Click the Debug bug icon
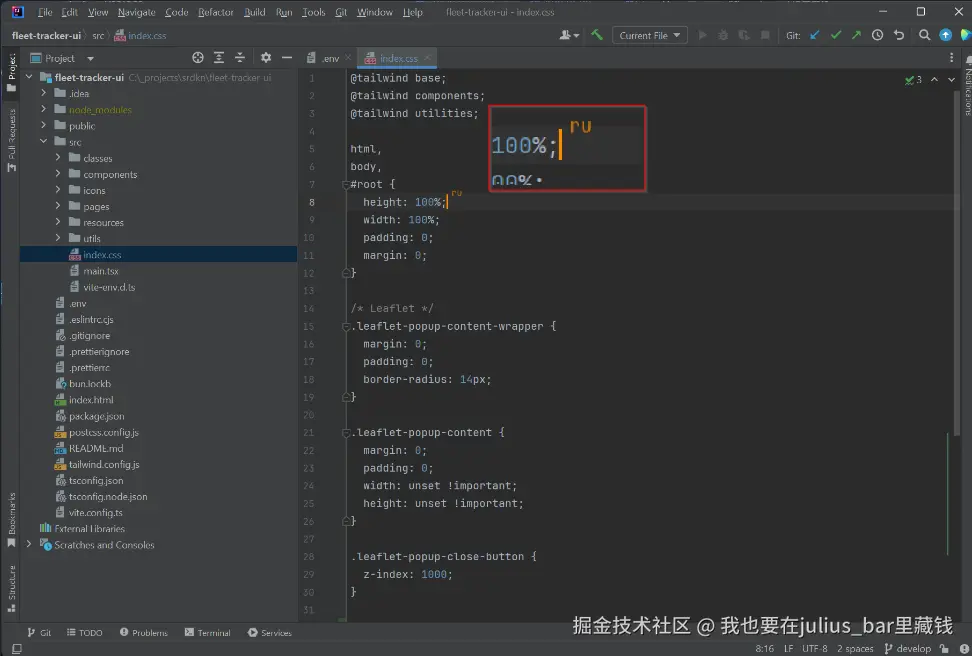972x656 pixels. pos(723,35)
